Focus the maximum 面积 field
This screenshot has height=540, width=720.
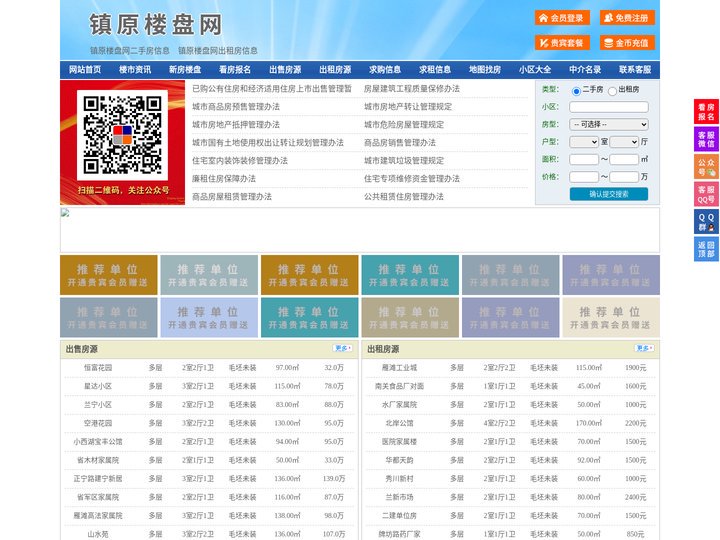(624, 159)
